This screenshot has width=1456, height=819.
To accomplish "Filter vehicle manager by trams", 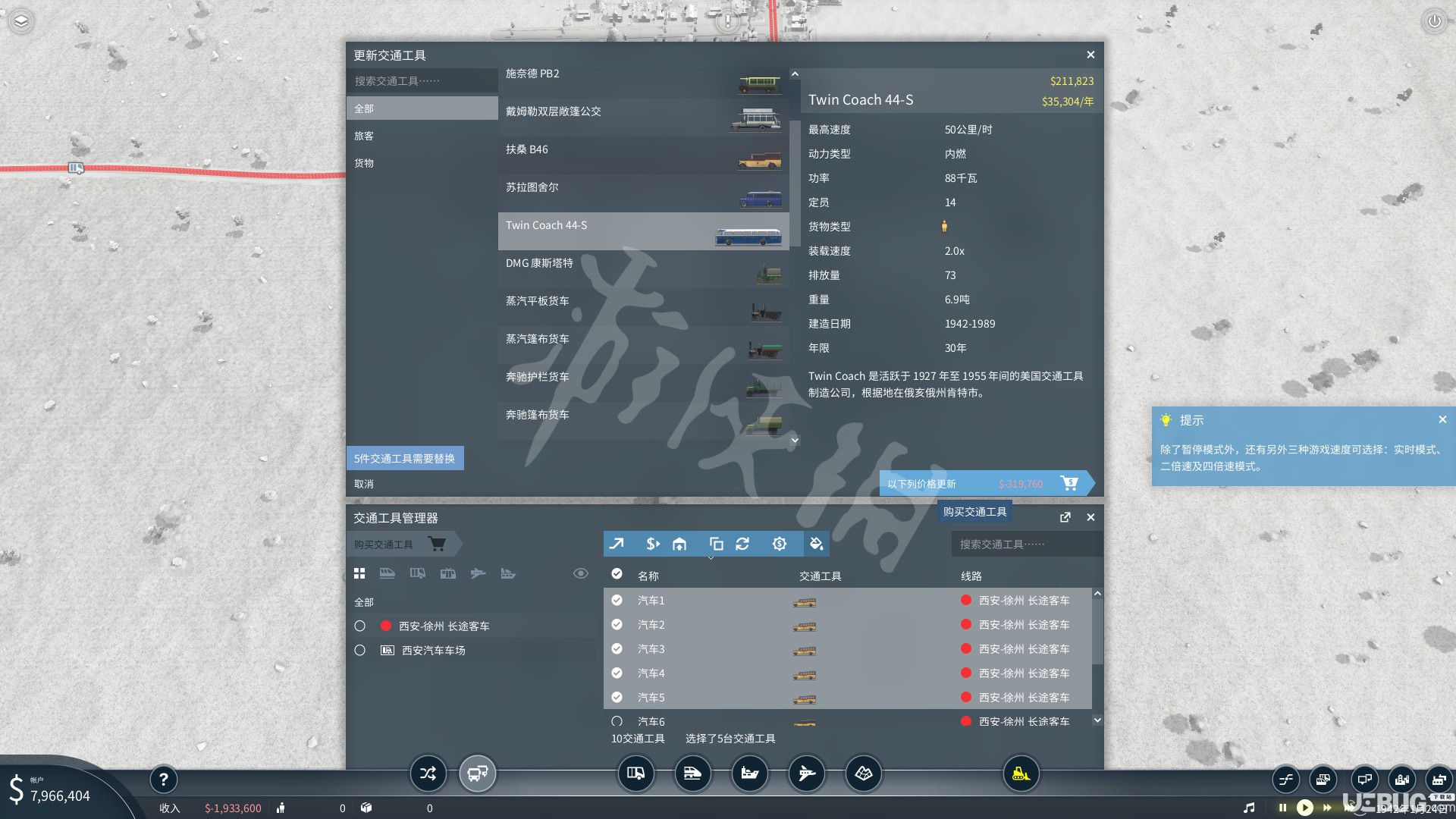I will coord(448,573).
